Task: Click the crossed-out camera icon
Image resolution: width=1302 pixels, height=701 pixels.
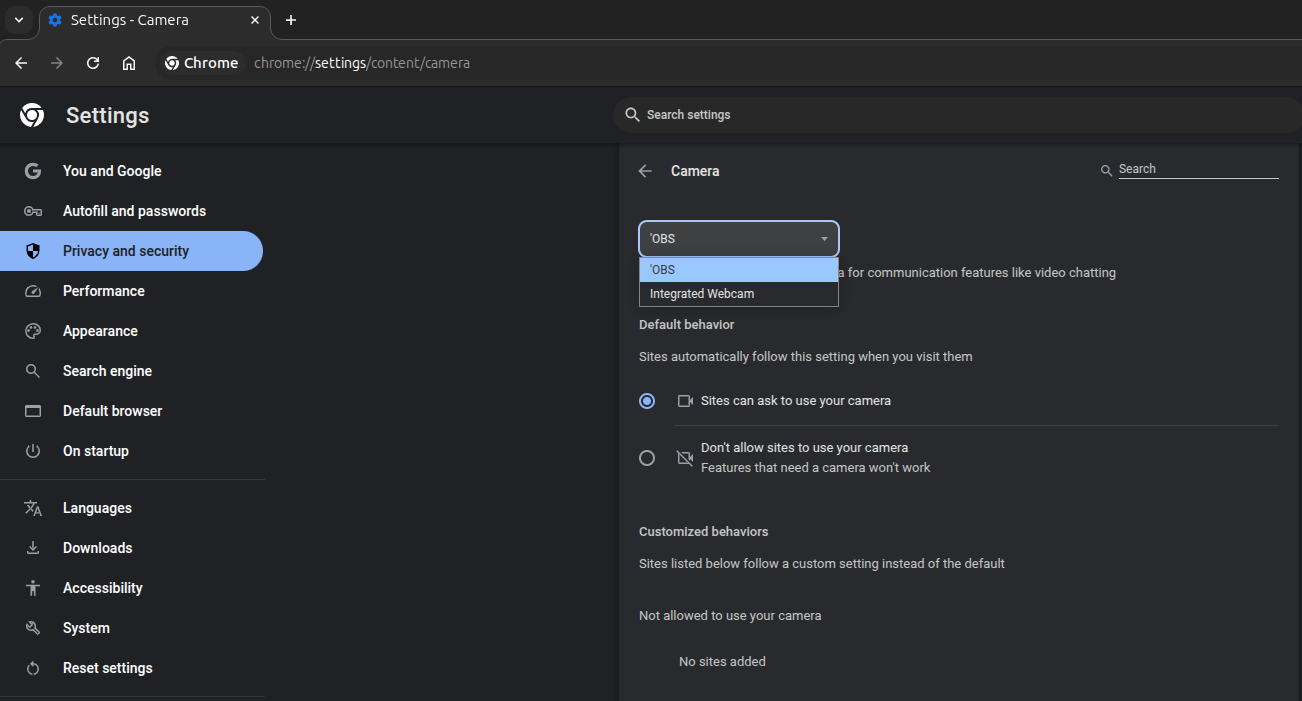Action: (x=685, y=458)
